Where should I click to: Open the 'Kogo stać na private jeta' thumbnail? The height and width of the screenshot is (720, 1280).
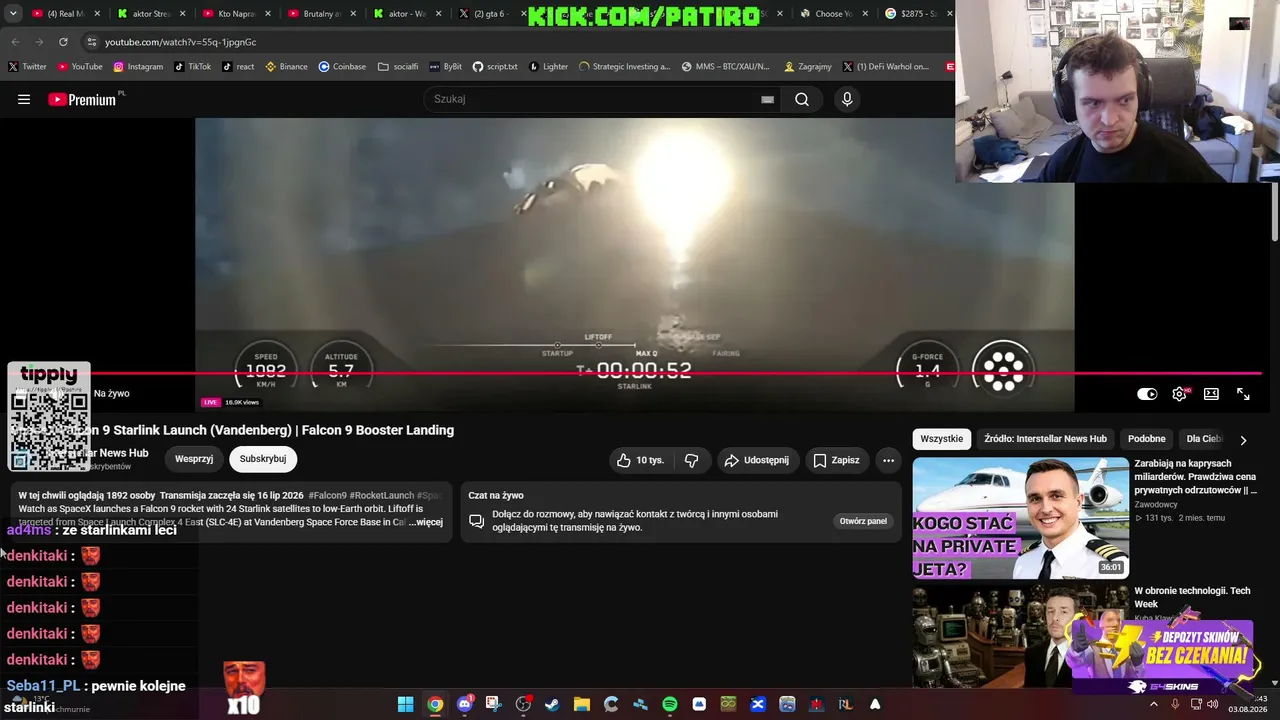(x=1021, y=517)
